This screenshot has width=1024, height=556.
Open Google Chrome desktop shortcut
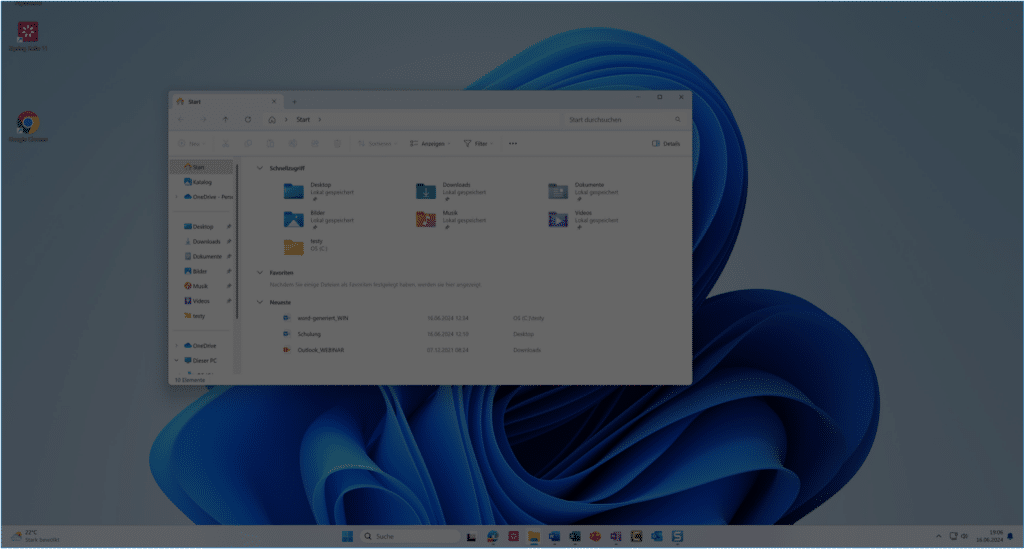point(28,126)
